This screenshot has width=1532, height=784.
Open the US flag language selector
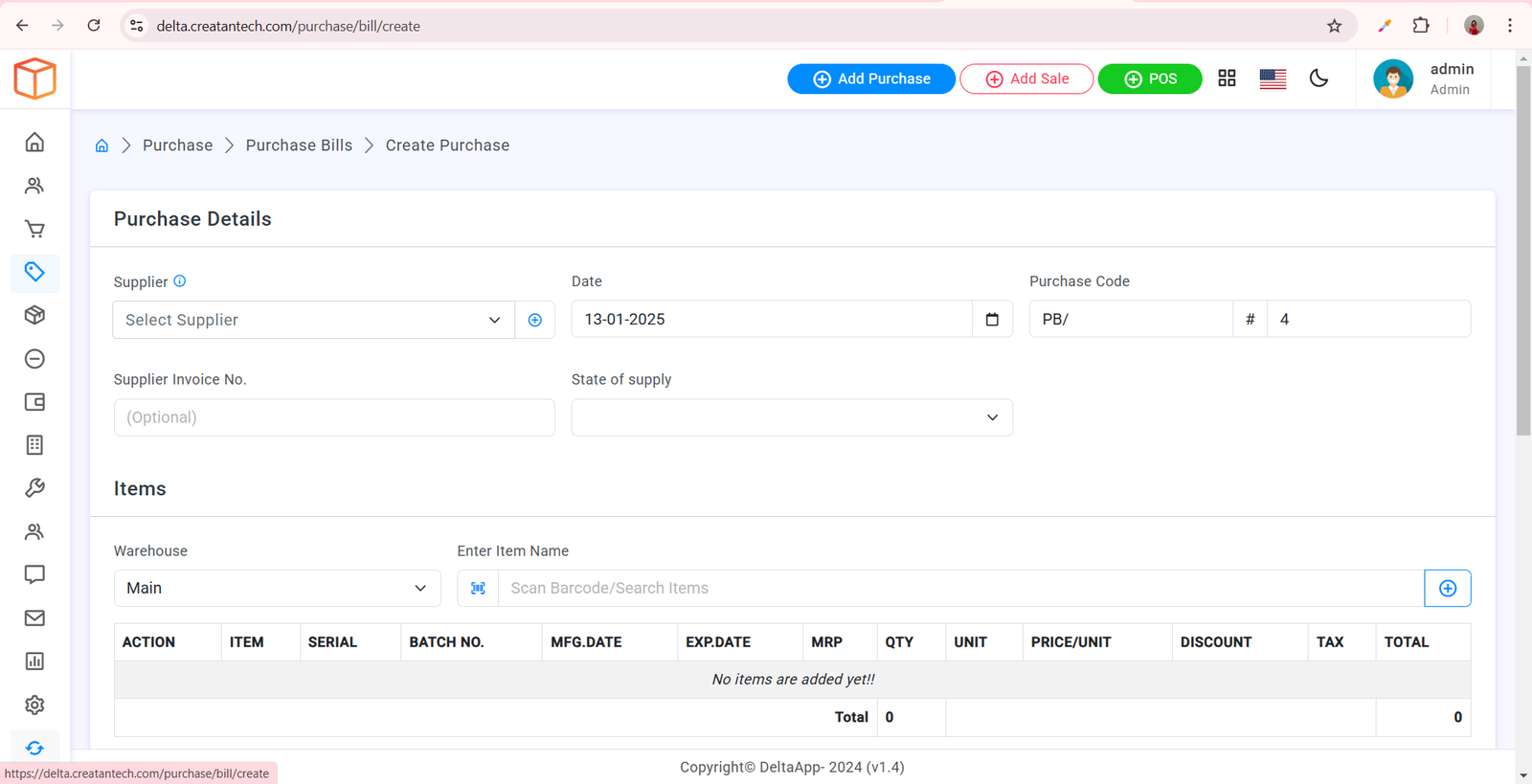click(1273, 78)
